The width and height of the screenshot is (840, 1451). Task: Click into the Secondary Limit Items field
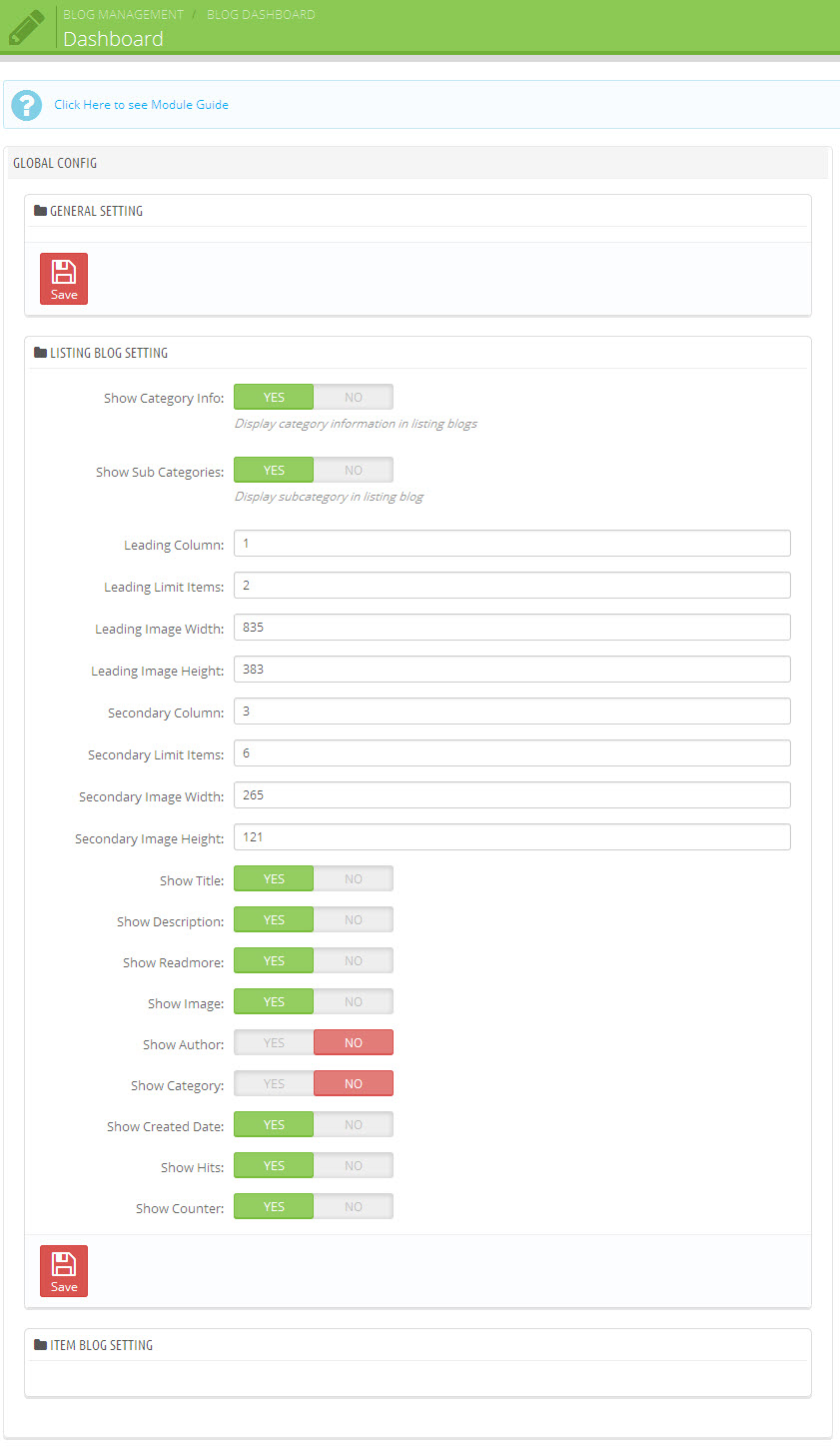[x=512, y=753]
